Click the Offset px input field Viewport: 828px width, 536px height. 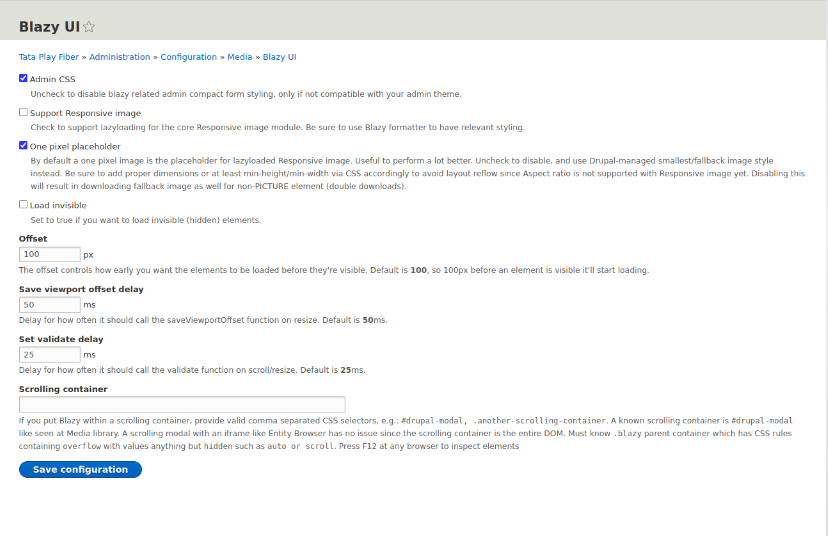tap(50, 255)
